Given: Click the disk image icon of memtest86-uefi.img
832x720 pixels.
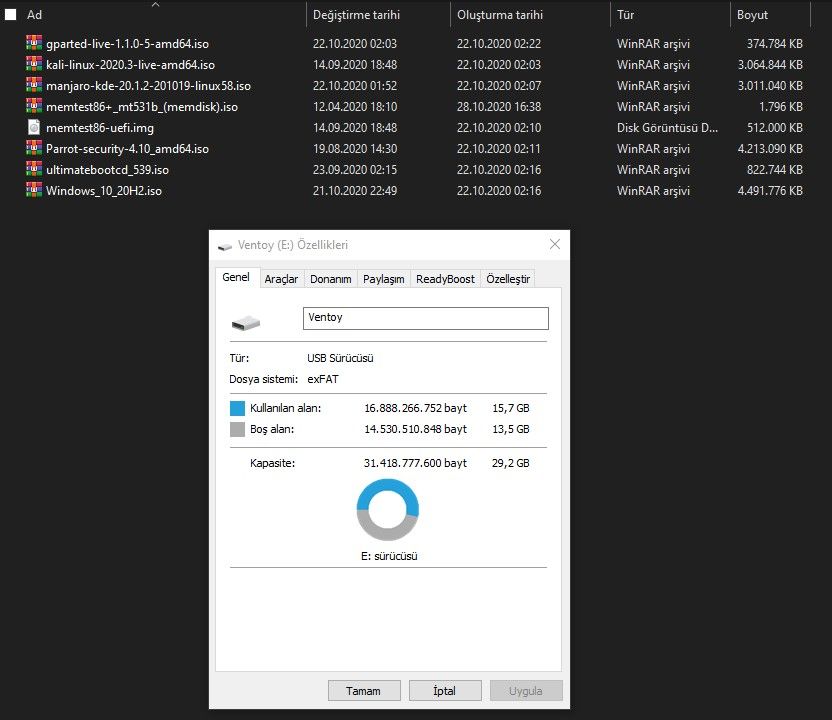Looking at the screenshot, I should point(34,127).
